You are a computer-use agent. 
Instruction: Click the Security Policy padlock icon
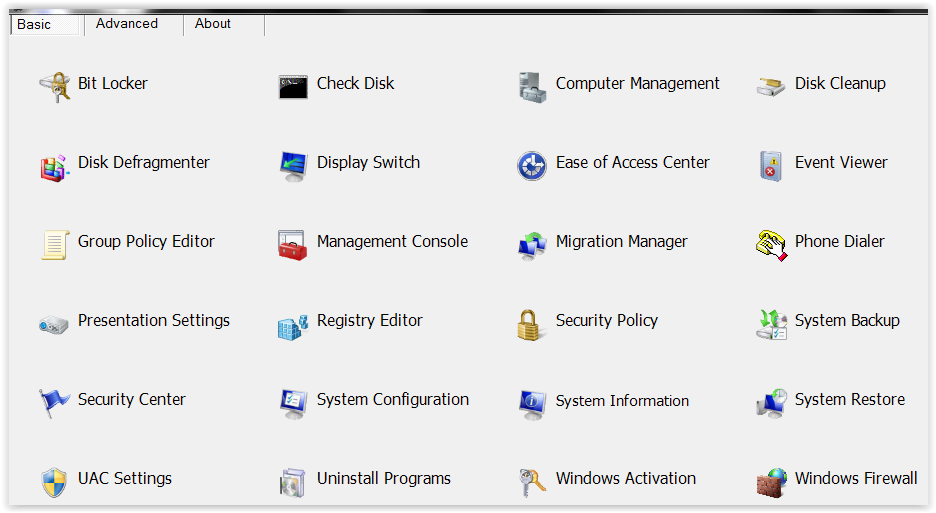[x=532, y=323]
